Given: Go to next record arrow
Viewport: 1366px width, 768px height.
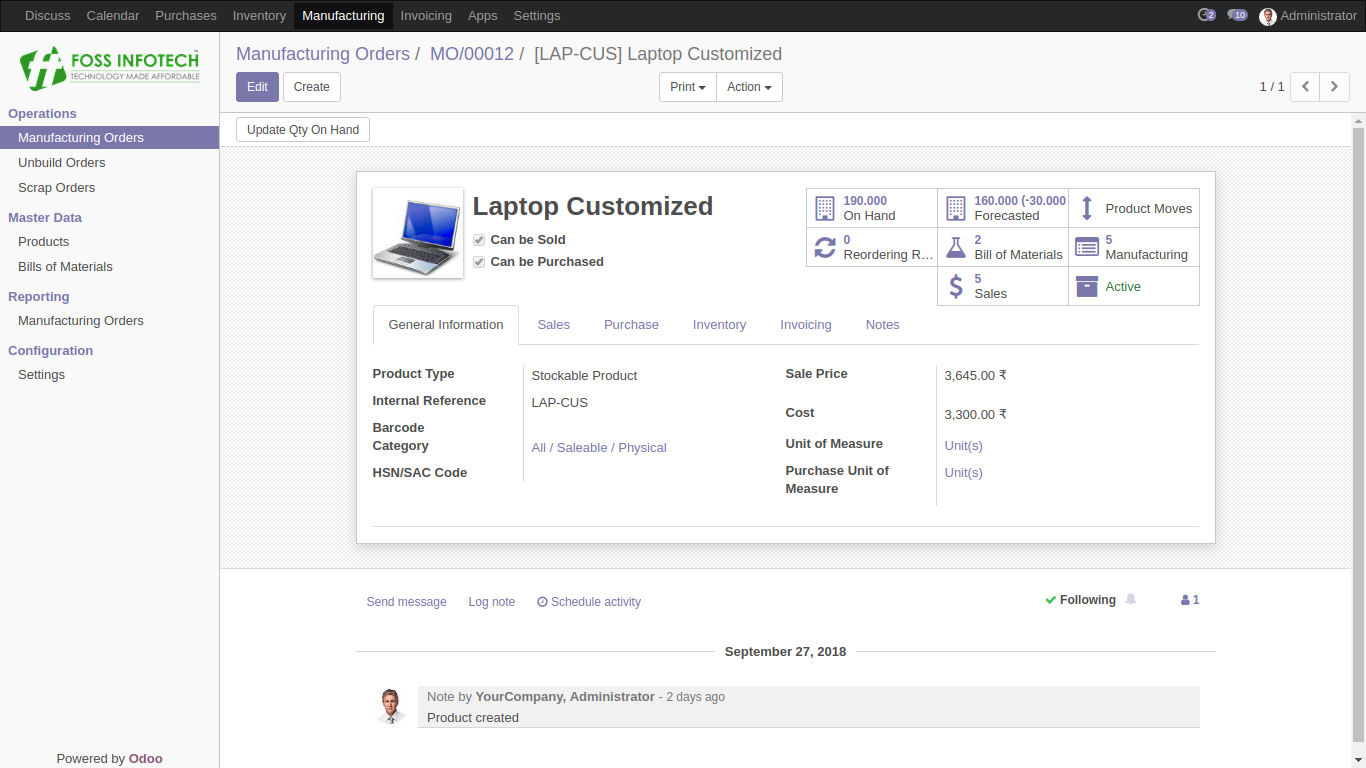Looking at the screenshot, I should click(x=1334, y=87).
